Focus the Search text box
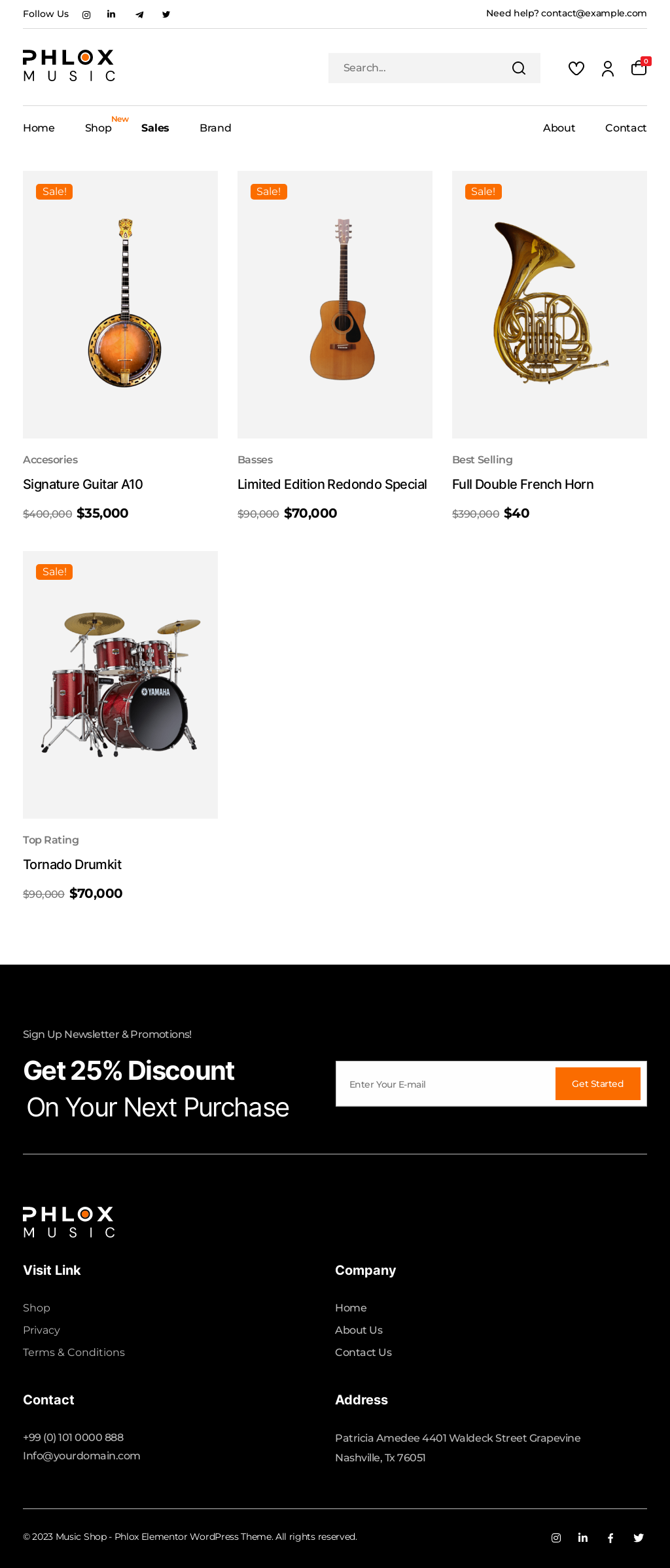Viewport: 670px width, 1568px height. [x=419, y=68]
